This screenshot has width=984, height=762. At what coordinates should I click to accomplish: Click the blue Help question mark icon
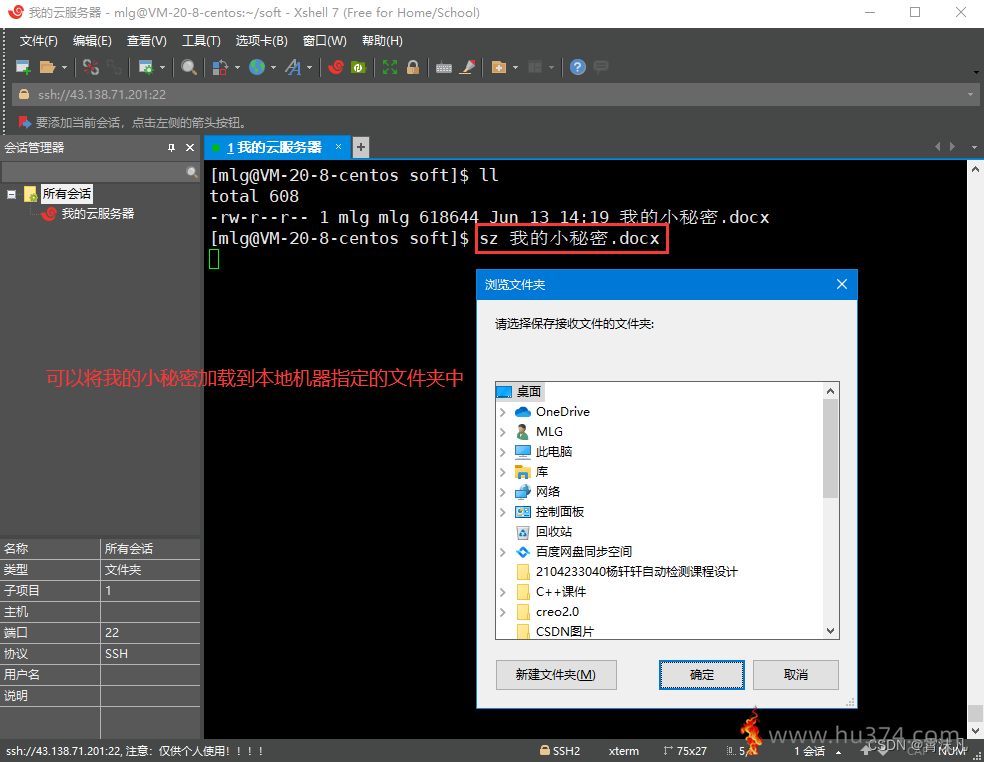578,67
